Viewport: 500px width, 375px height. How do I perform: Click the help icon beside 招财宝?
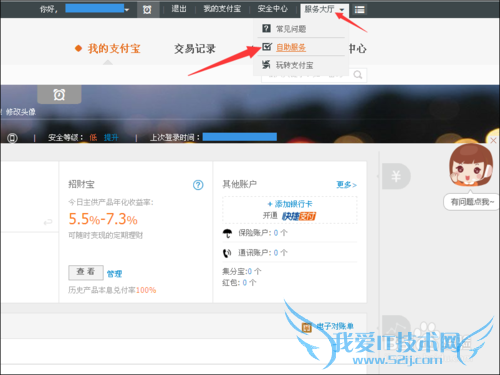point(198,185)
